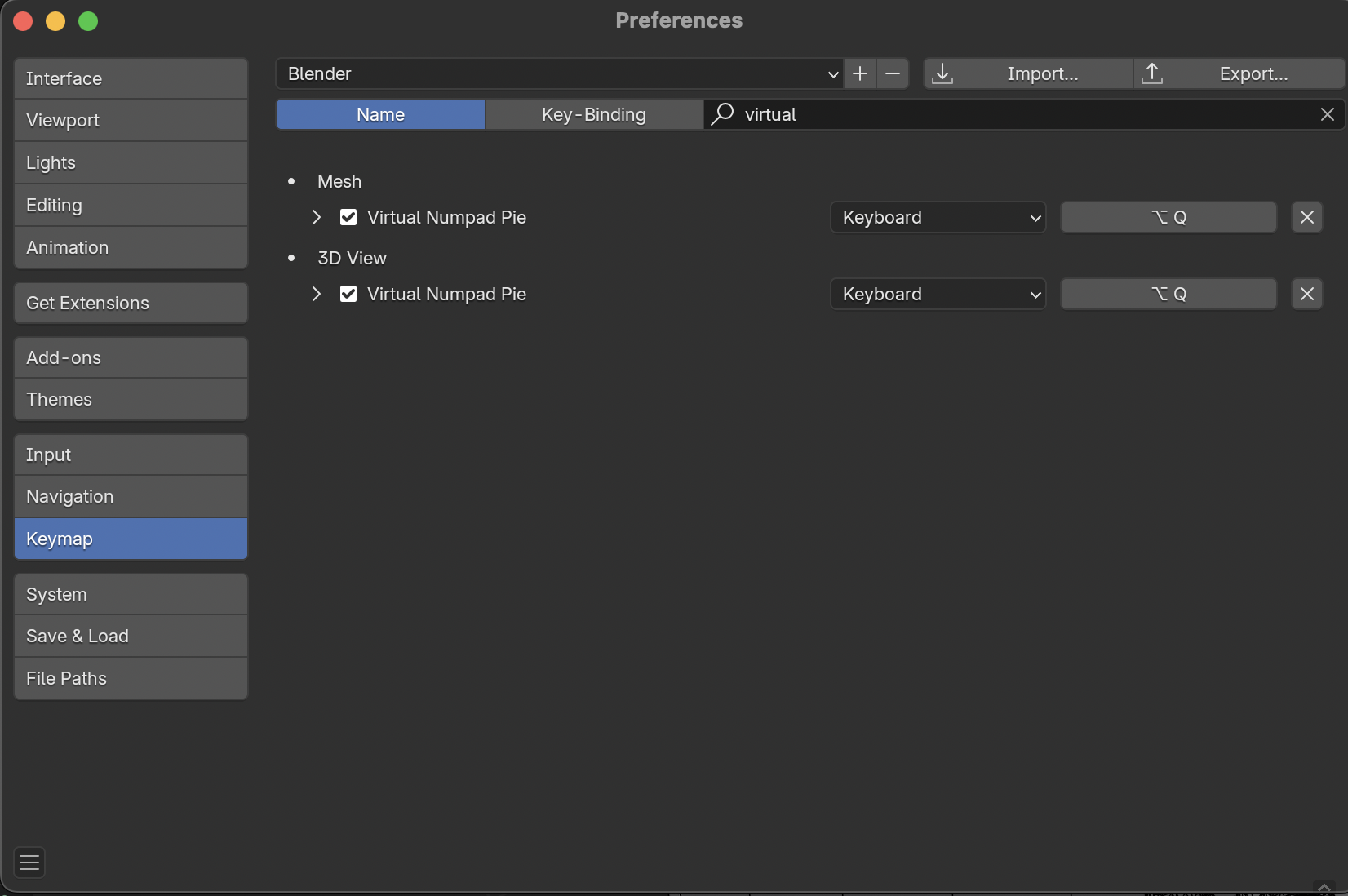Switch filtering to Key-Binding mode

pyautogui.click(x=593, y=114)
